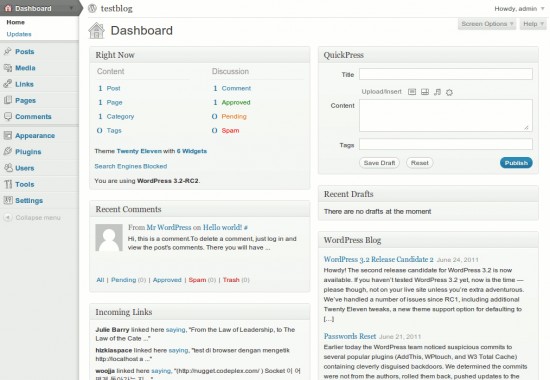Open the Plugins menu
550x380 pixels.
point(28,152)
